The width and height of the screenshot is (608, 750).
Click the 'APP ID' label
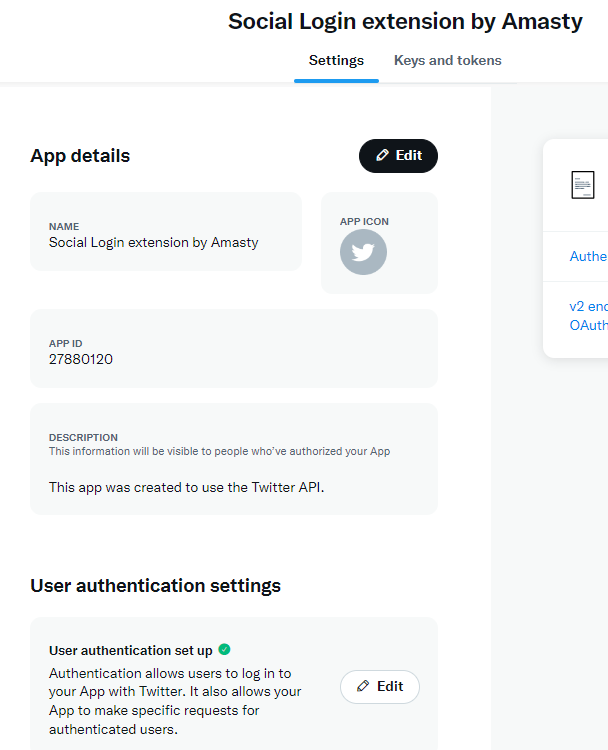click(x=66, y=343)
